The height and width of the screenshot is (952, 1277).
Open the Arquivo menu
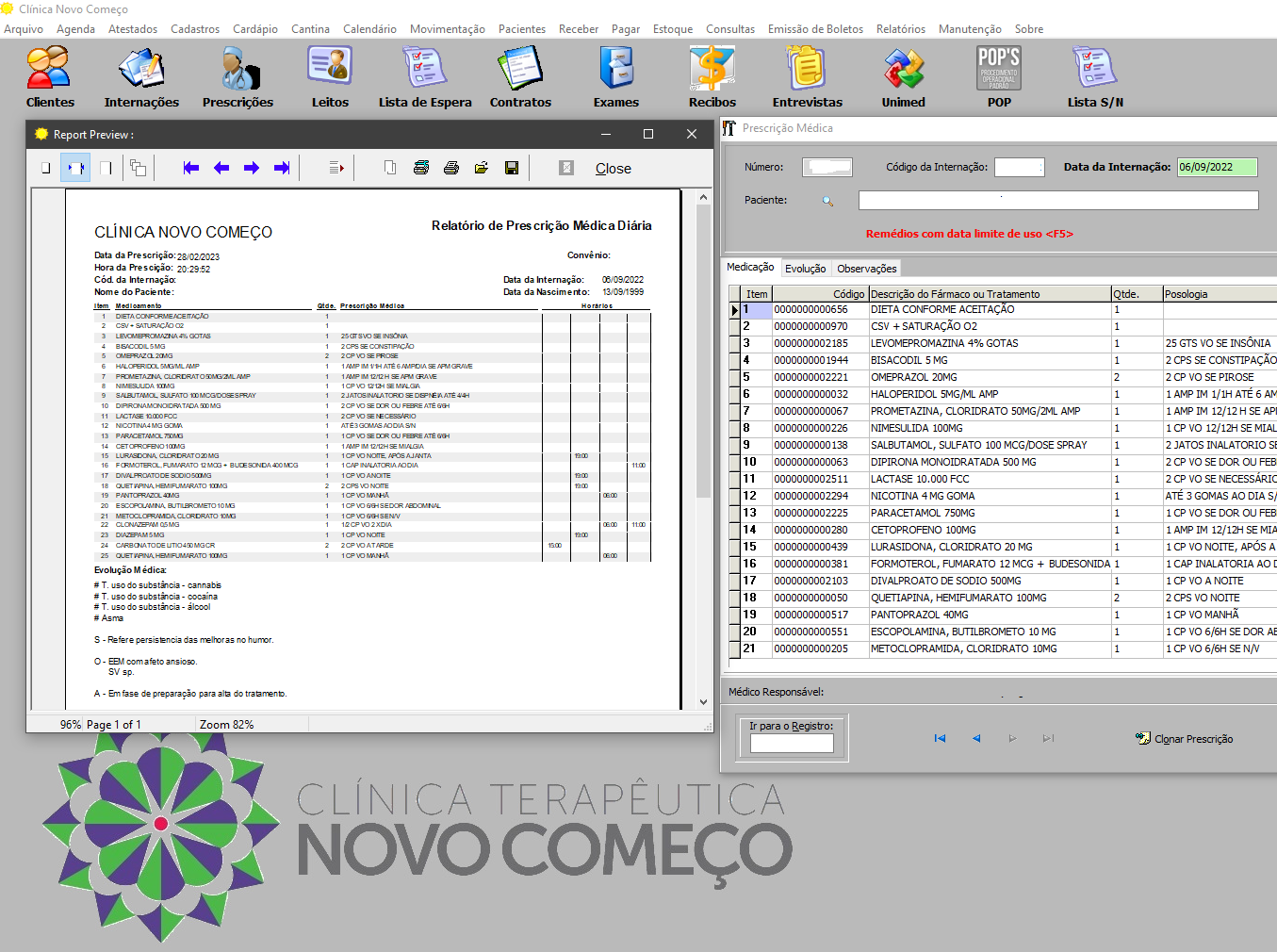click(x=24, y=29)
